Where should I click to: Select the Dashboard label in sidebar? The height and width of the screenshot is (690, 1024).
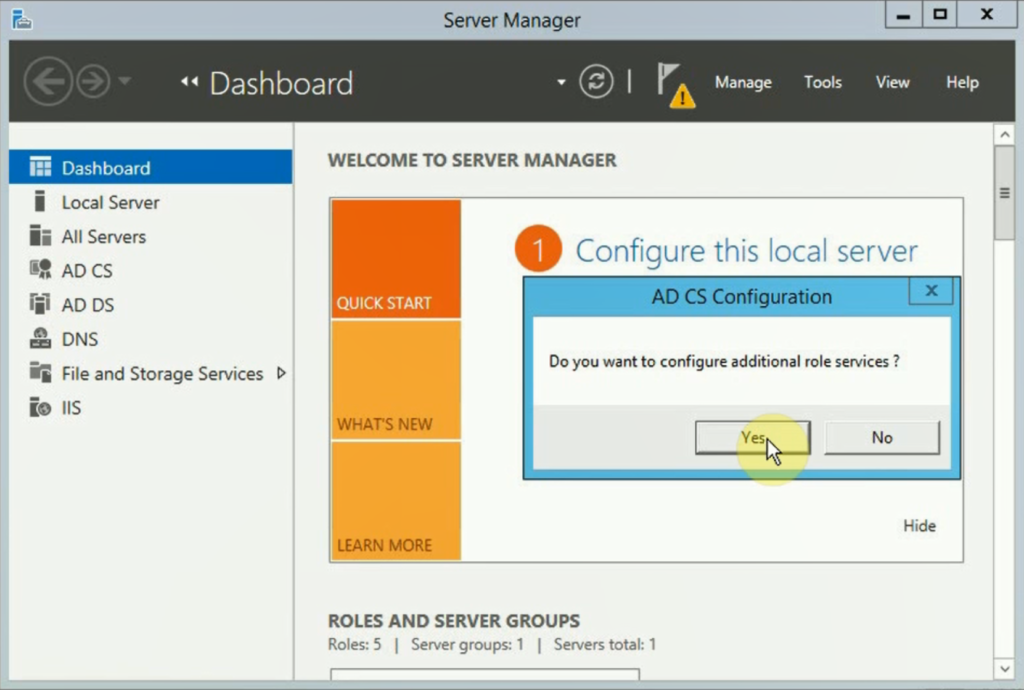106,168
